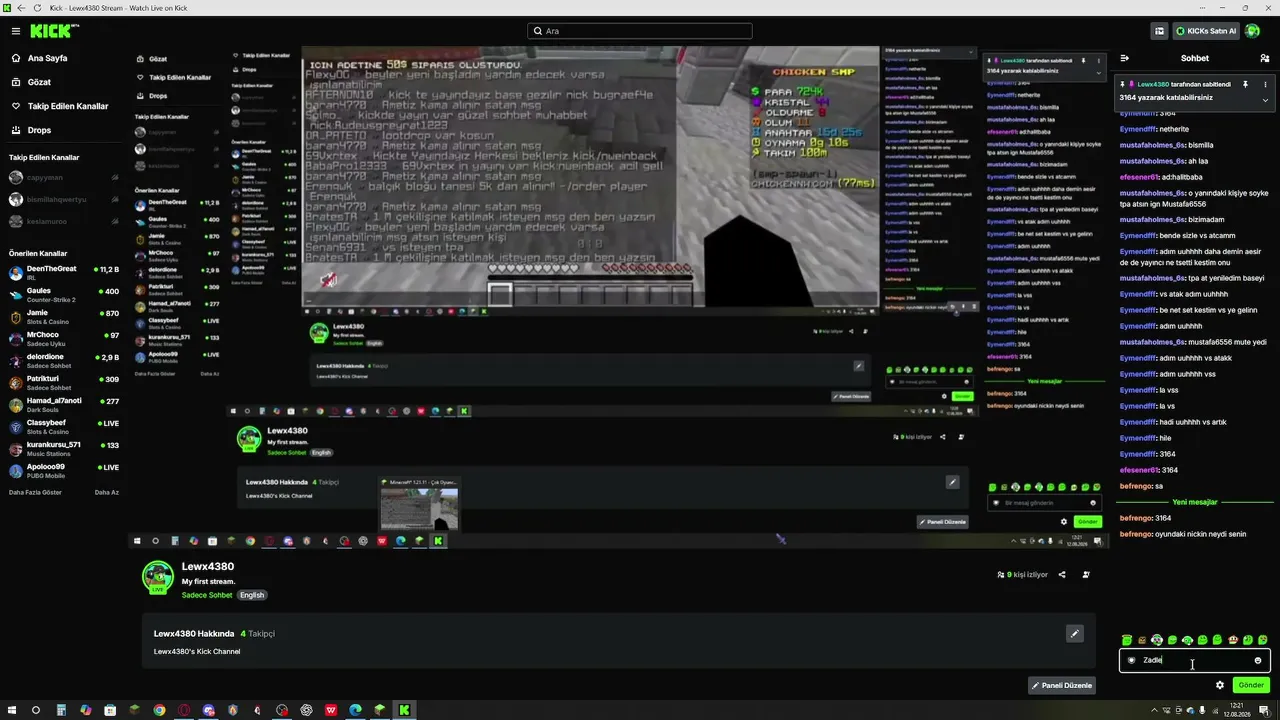The image size is (1280, 720).
Task: Open Hamad_al7anoti recommended channel
Action: (x=63, y=404)
